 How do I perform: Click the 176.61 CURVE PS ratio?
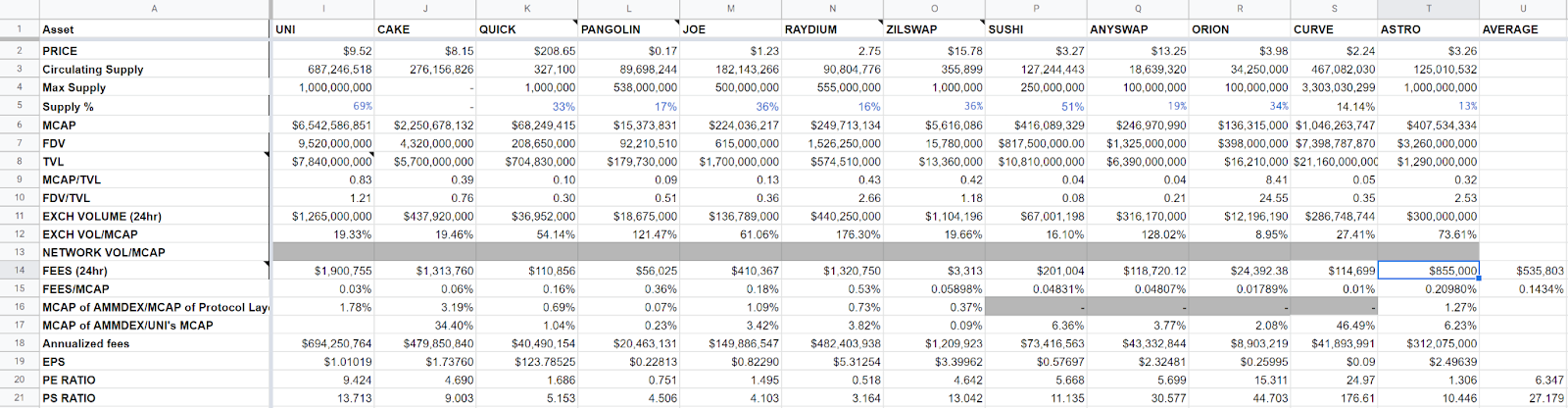(1334, 398)
